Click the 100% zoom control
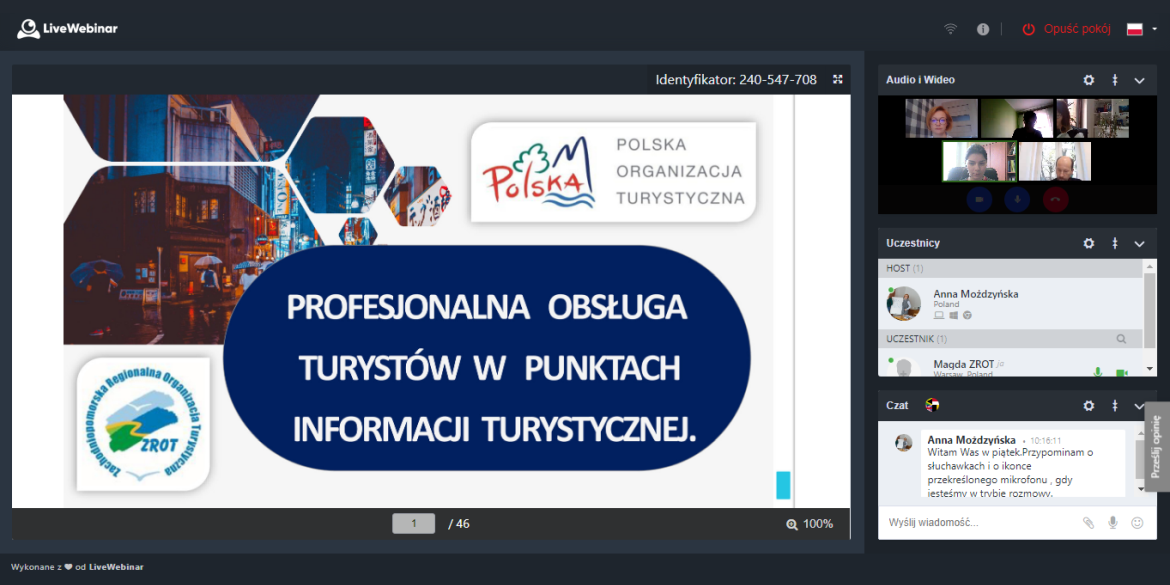Screen dimensions: 1170x585 coord(810,523)
